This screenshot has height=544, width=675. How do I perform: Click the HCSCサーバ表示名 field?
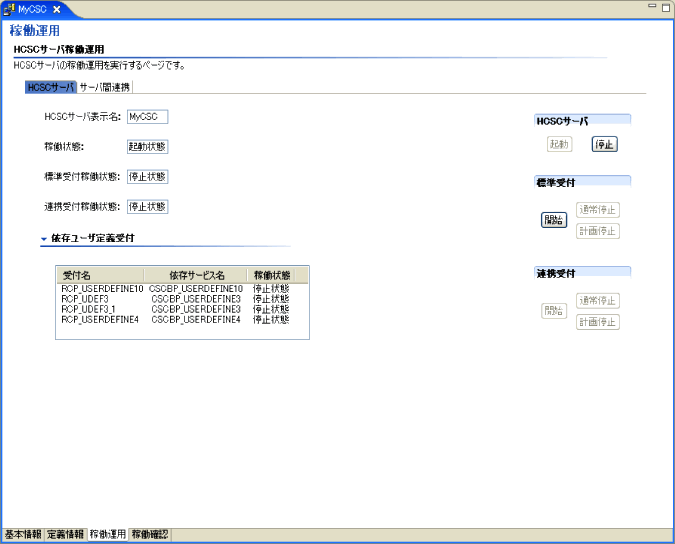(147, 117)
